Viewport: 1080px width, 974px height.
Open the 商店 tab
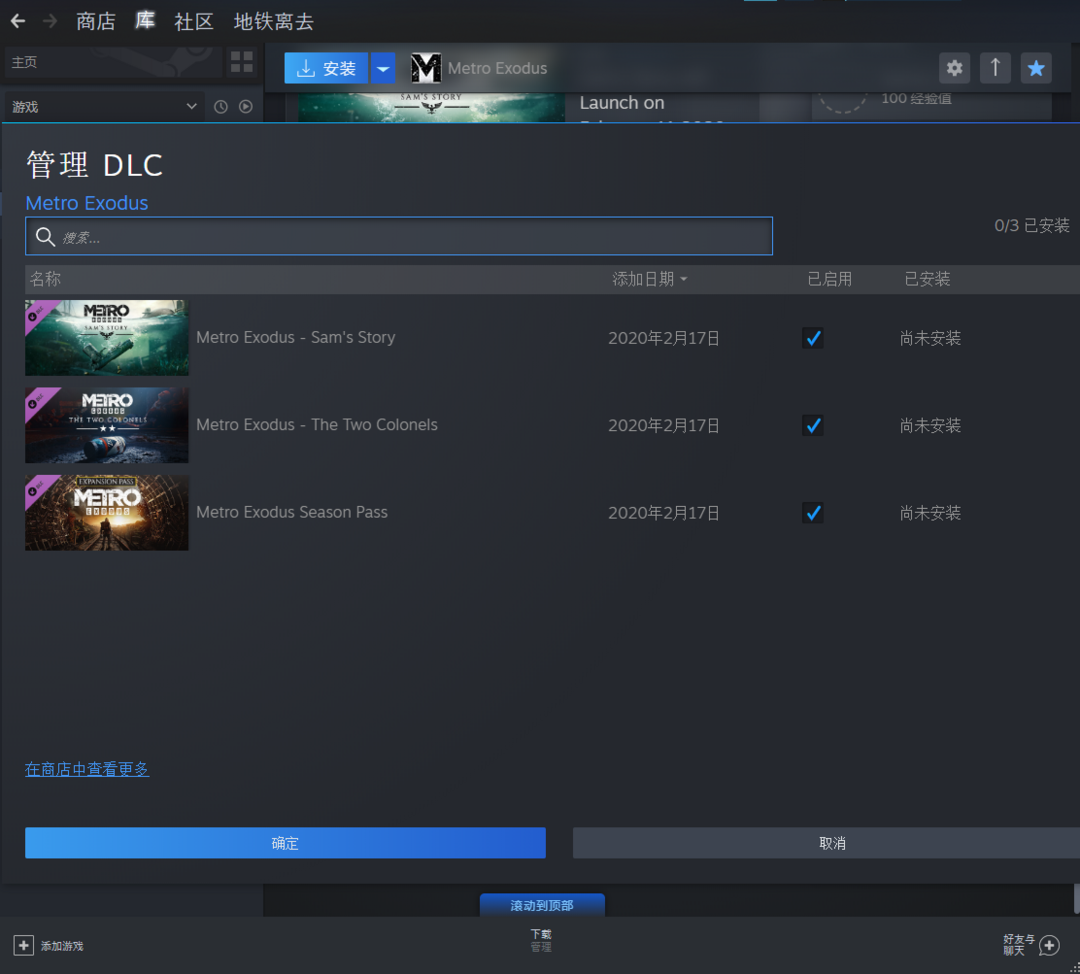[96, 21]
